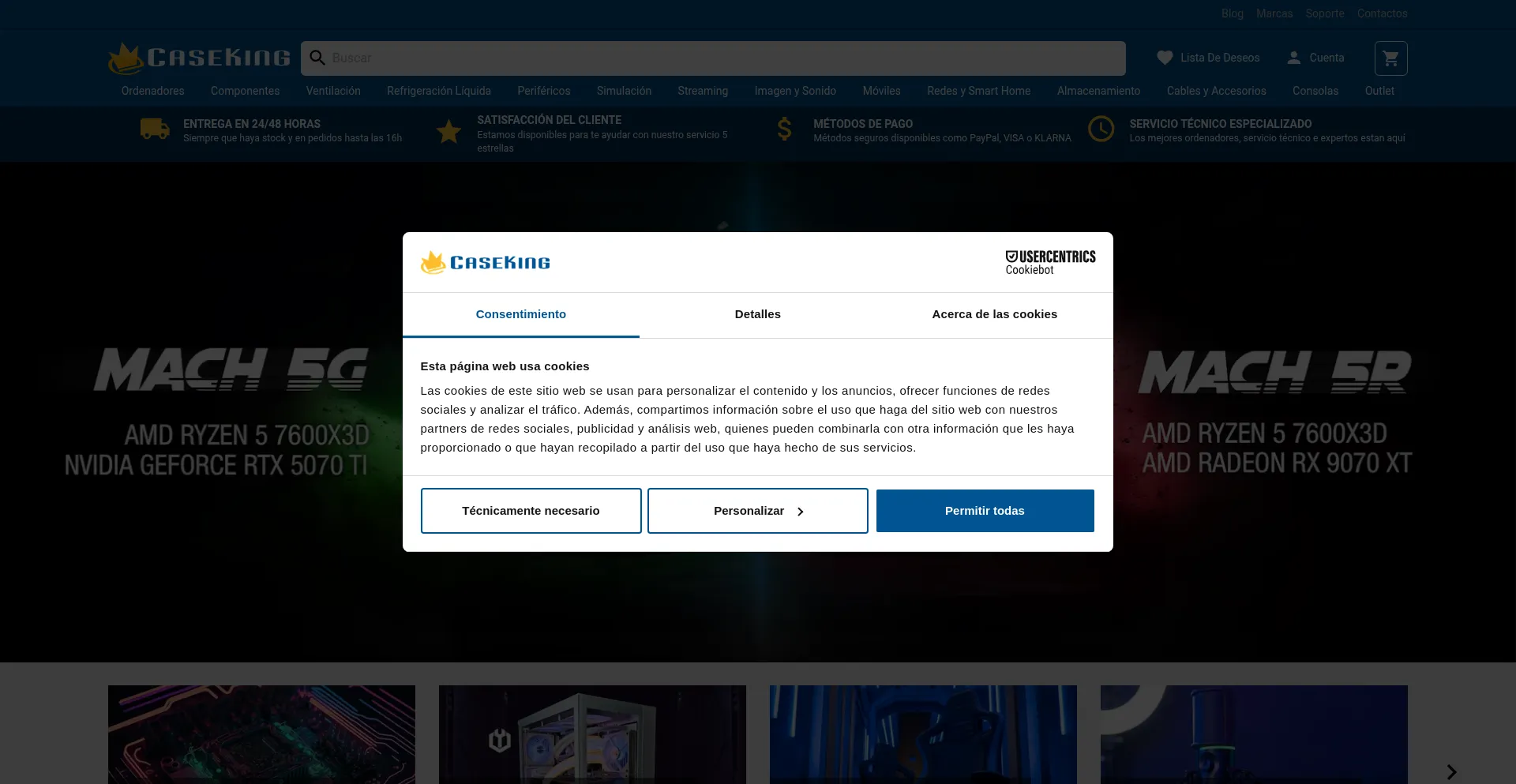Open the Soporte link in top bar
1516x784 pixels.
[1324, 13]
